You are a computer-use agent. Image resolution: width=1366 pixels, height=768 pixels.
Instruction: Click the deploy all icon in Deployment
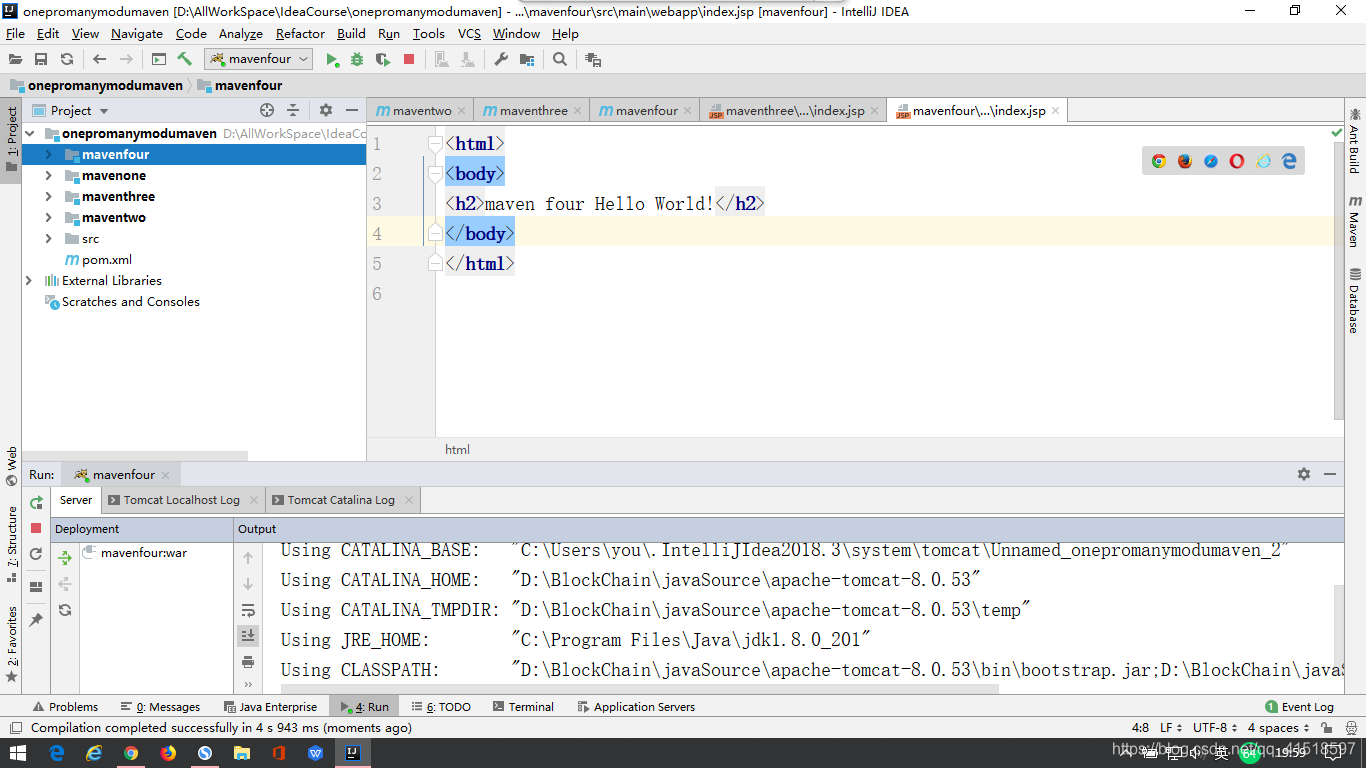(x=65, y=557)
